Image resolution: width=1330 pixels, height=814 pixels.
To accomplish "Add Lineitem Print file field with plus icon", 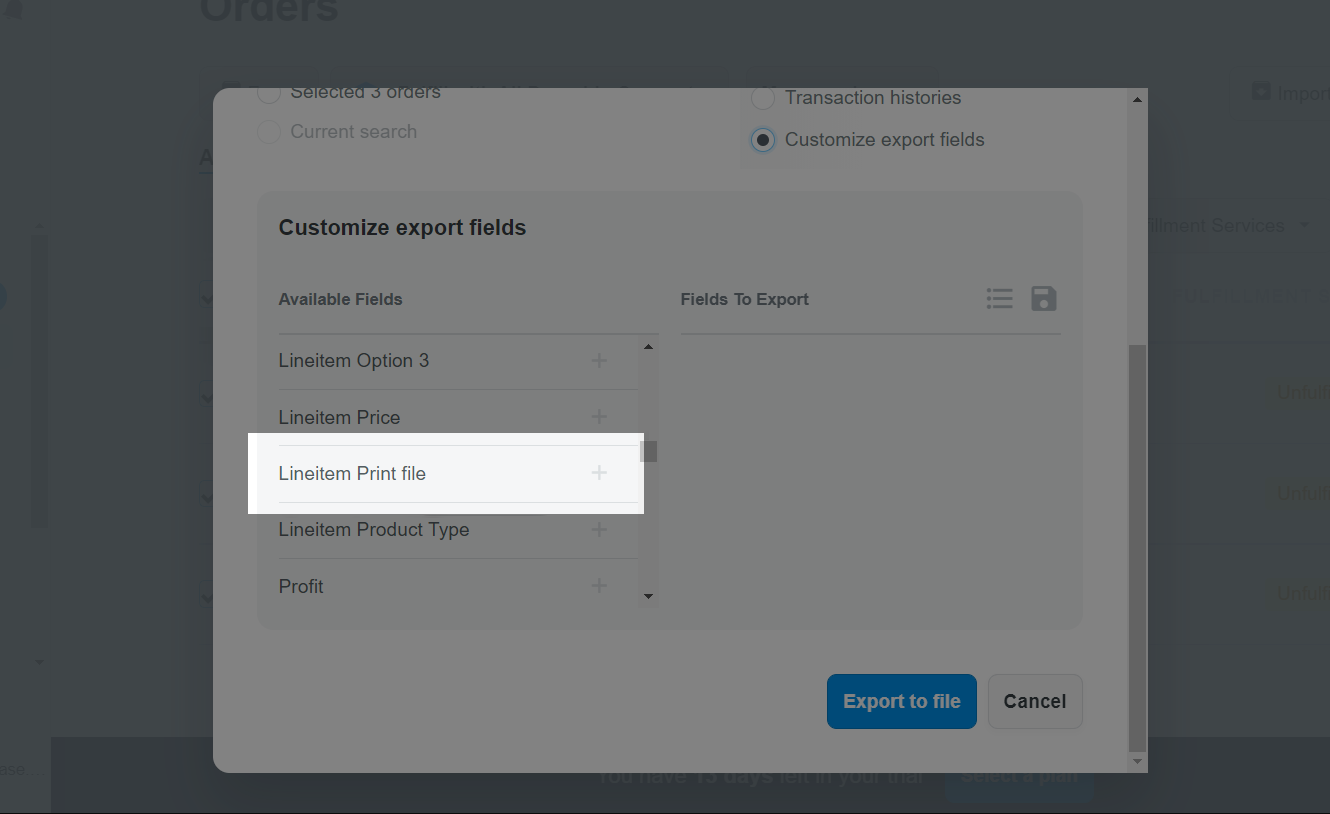I will point(599,473).
